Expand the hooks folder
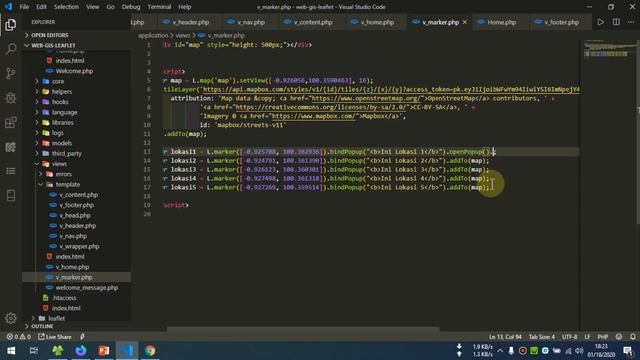This screenshot has height=360, width=640. [77, 102]
